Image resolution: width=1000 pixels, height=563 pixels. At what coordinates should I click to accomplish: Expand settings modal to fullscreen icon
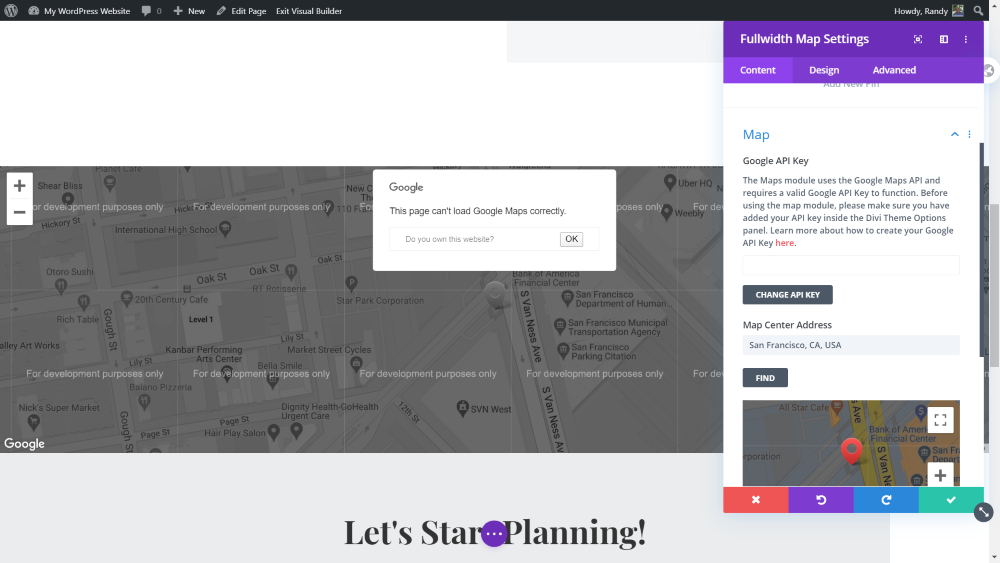tap(918, 39)
